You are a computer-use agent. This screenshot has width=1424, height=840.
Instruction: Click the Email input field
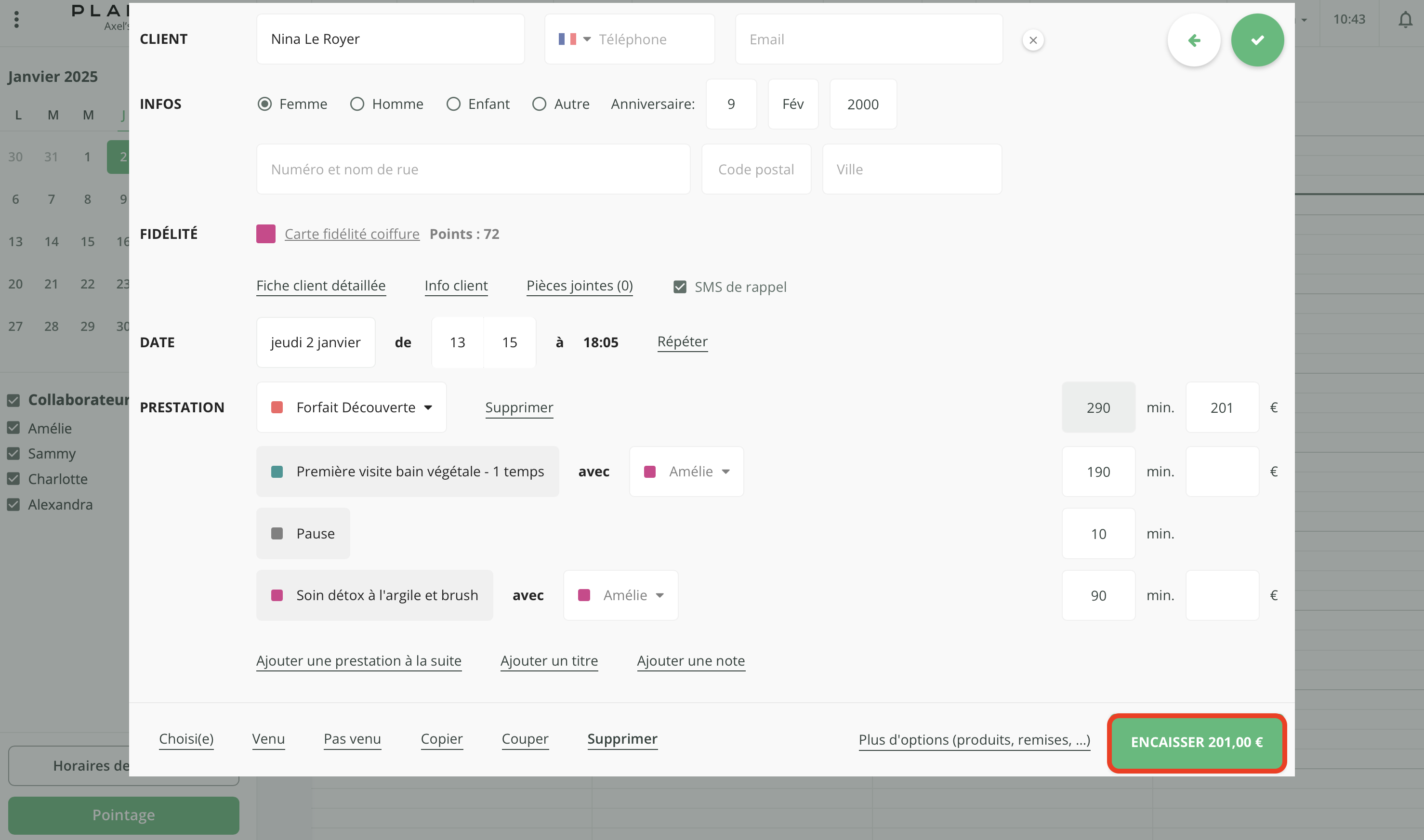pos(869,39)
